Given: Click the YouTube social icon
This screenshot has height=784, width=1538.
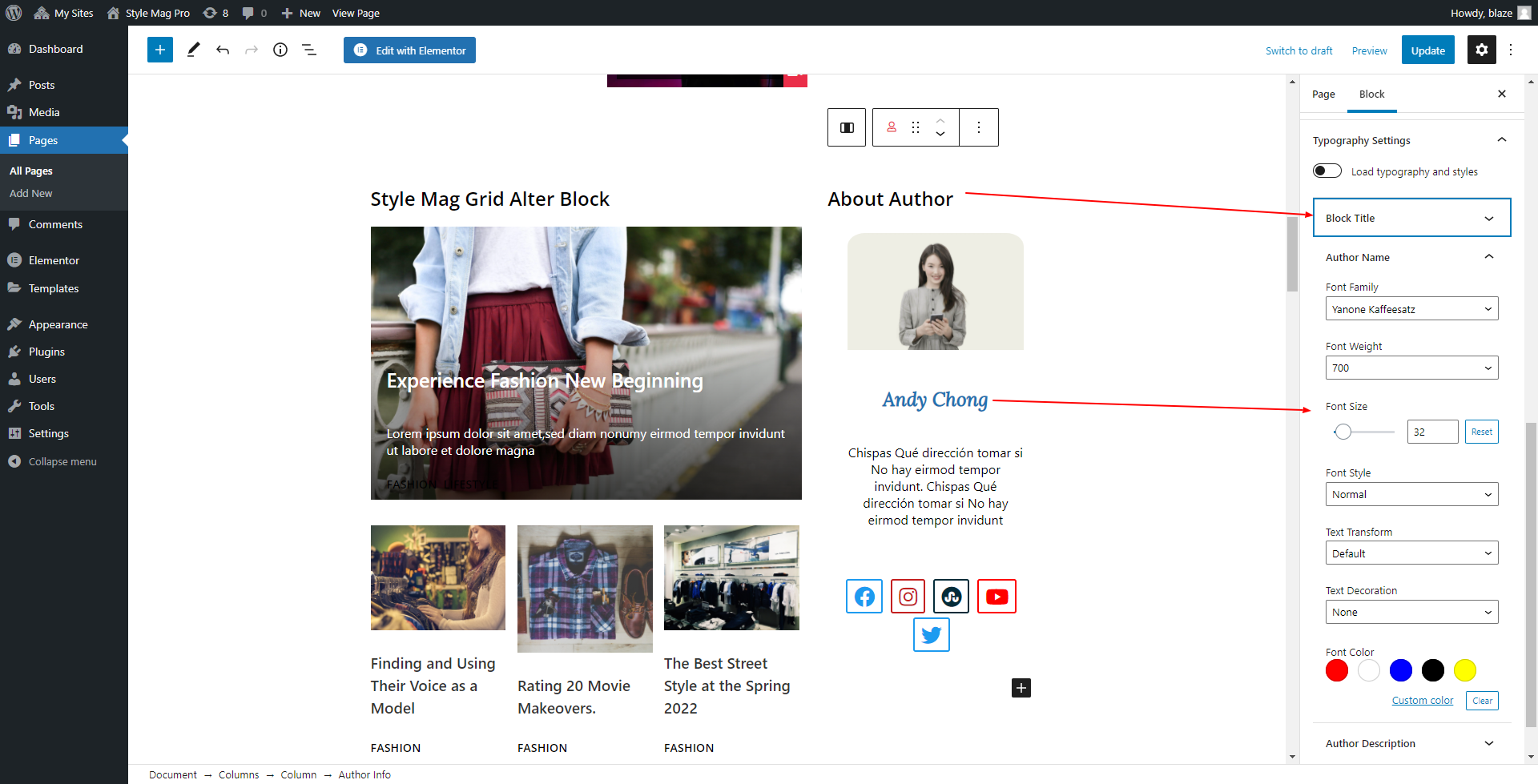Looking at the screenshot, I should [996, 597].
